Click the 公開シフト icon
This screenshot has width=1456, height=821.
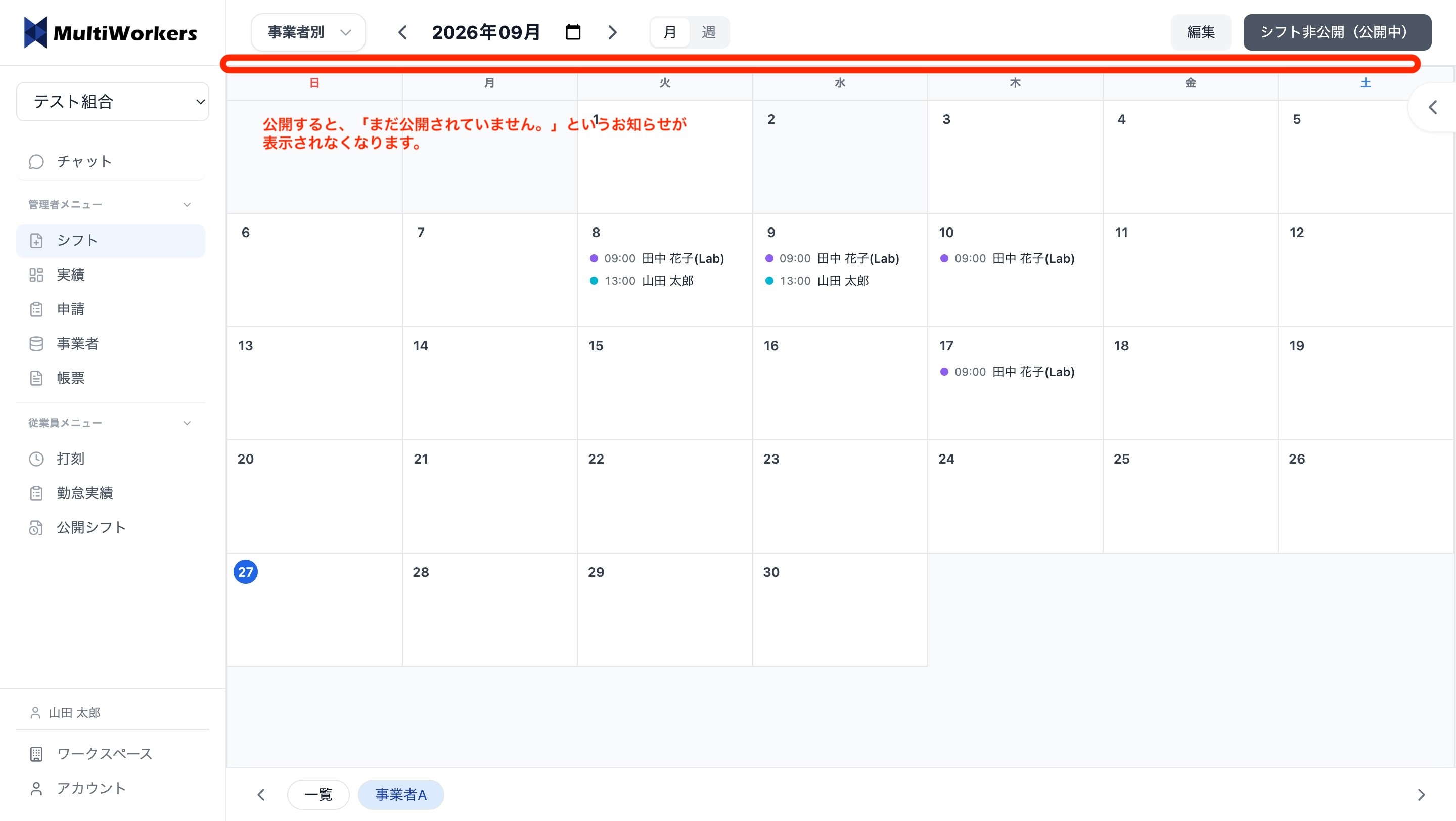coord(36,528)
